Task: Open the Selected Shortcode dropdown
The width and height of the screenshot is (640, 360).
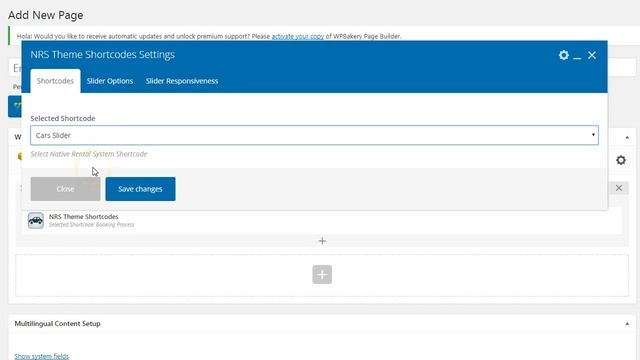Action: [314, 135]
